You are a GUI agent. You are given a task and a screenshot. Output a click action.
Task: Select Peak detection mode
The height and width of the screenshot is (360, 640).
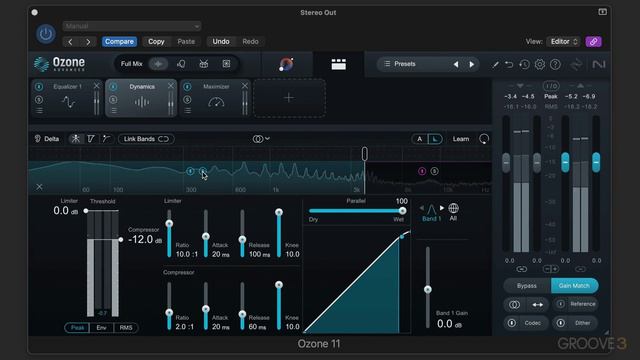tap(77, 328)
